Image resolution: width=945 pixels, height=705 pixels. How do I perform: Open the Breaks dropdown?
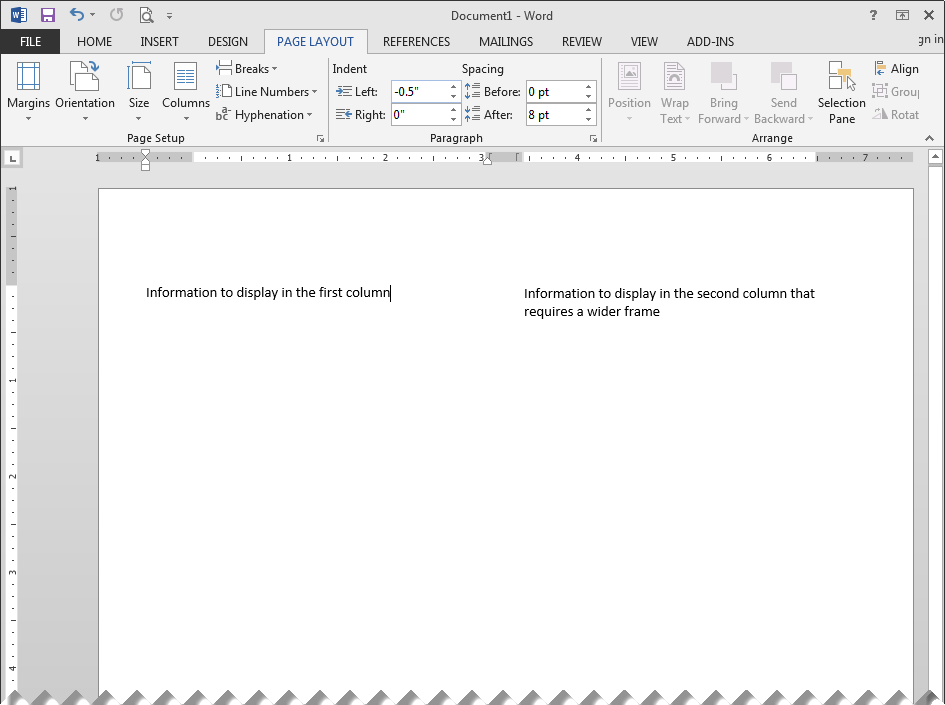247,68
